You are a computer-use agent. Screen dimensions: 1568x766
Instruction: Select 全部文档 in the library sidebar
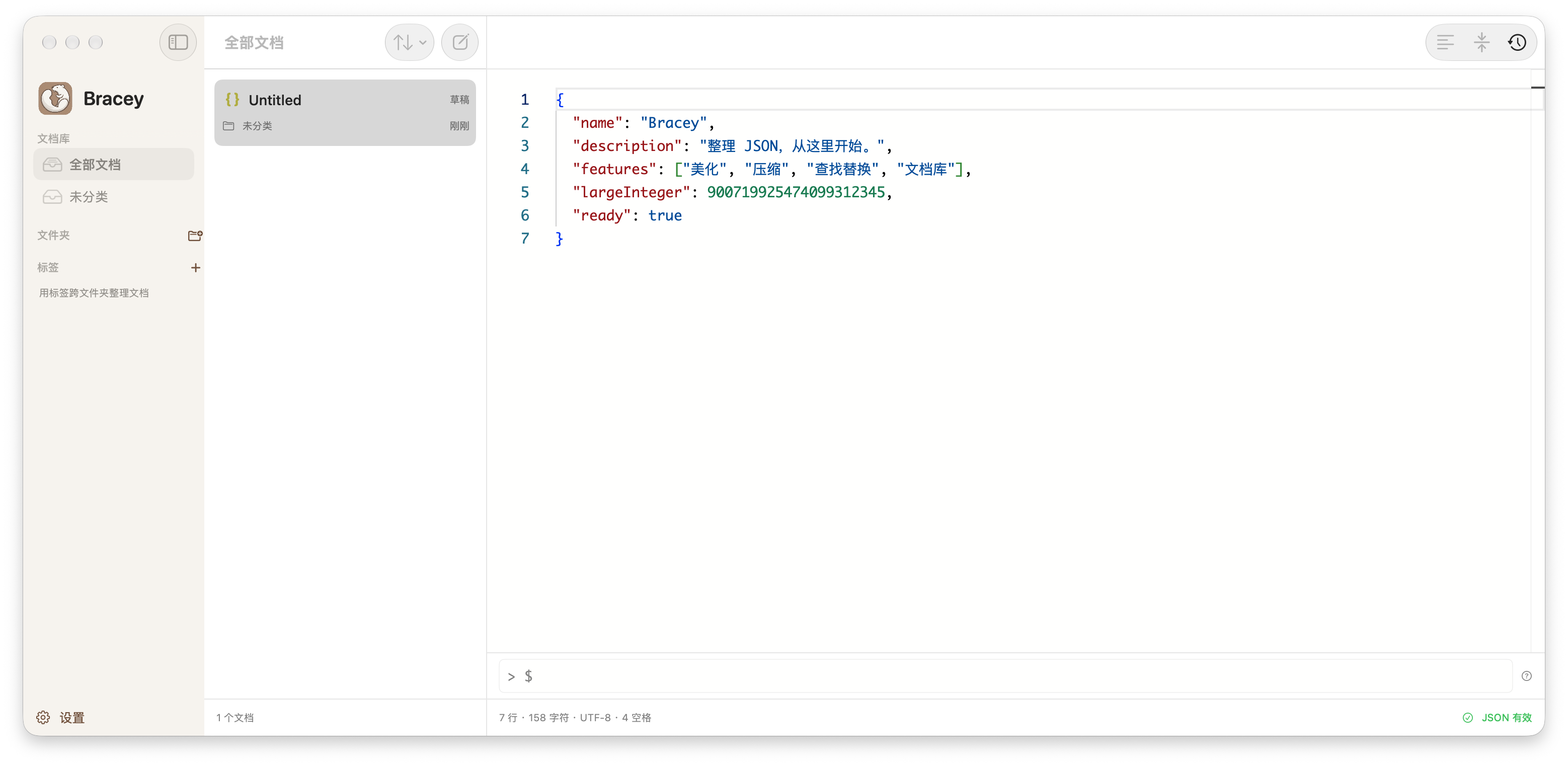[114, 165]
